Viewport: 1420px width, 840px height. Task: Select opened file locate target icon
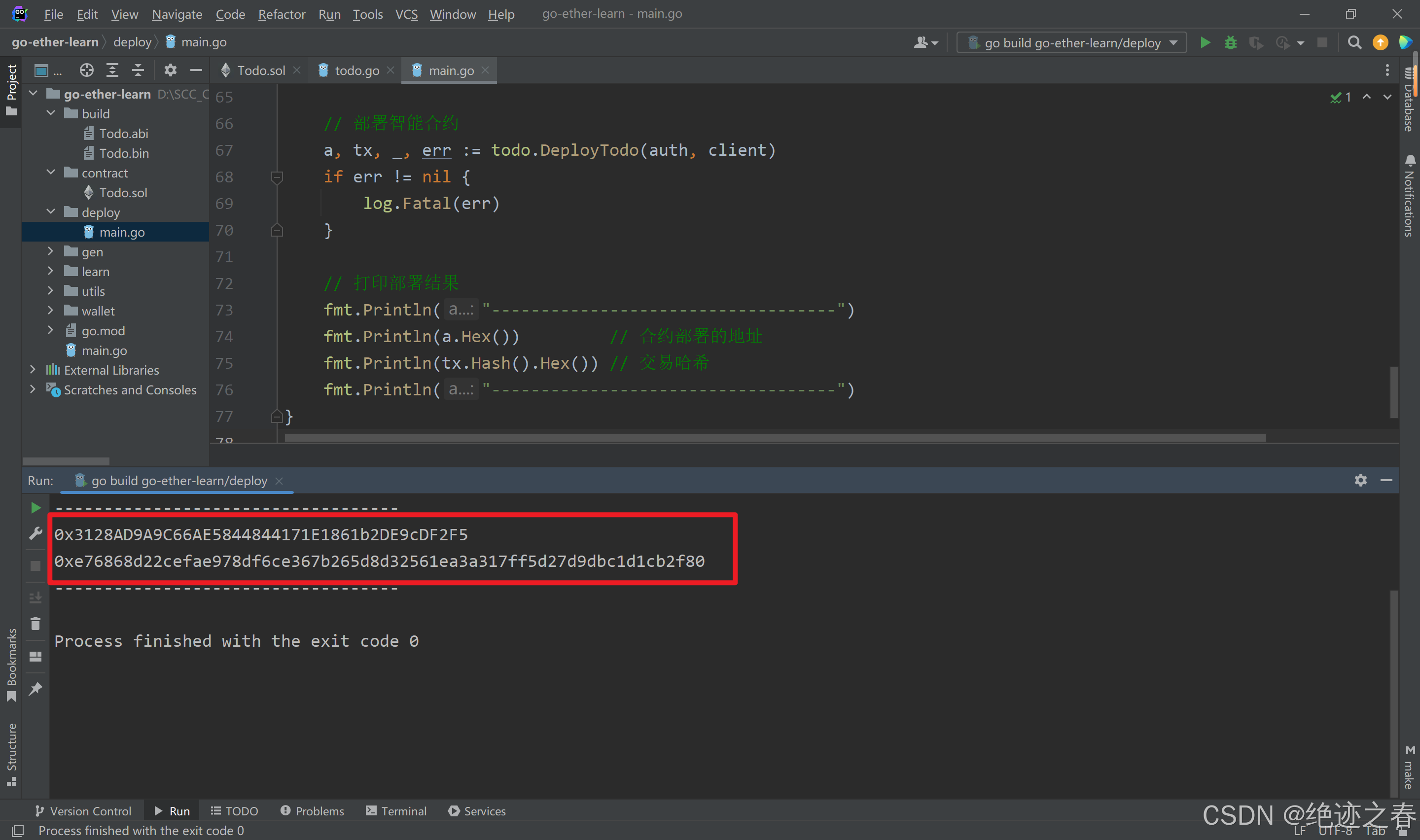click(87, 70)
